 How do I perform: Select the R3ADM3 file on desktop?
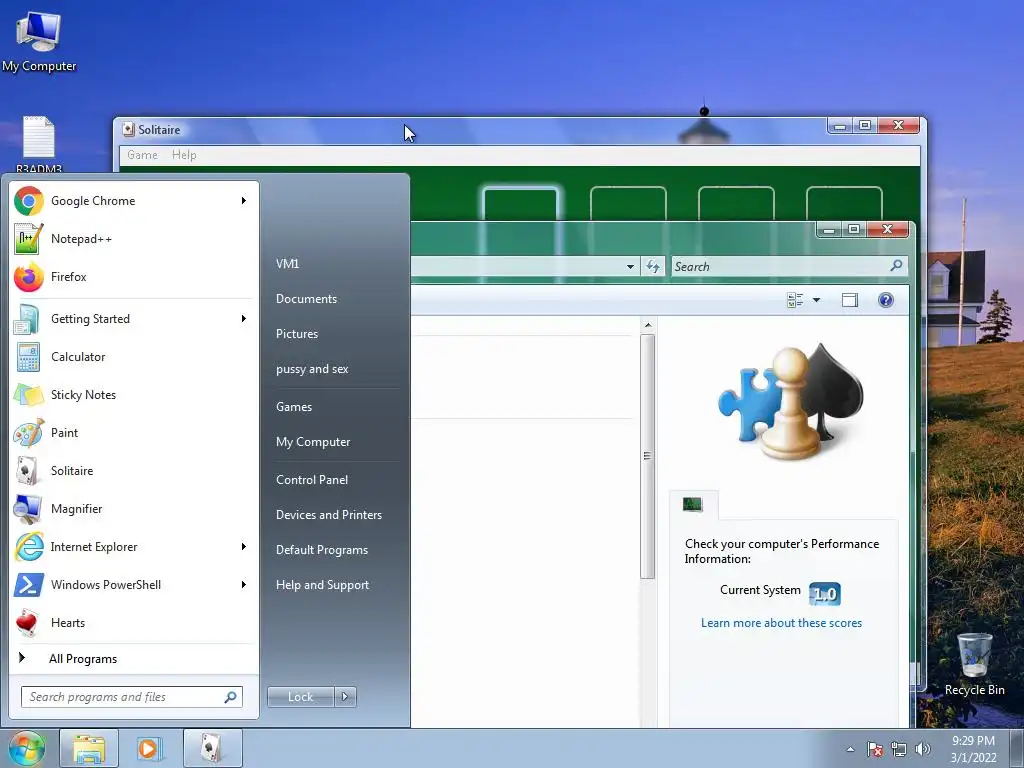[39, 145]
